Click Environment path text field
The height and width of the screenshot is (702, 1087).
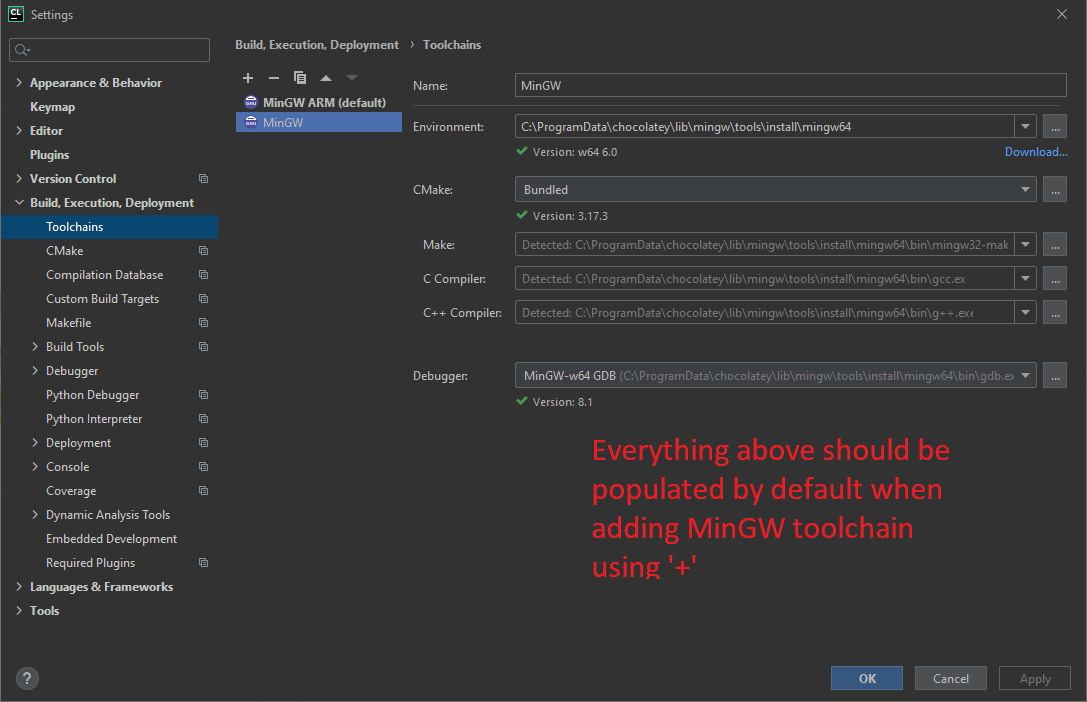(765, 127)
